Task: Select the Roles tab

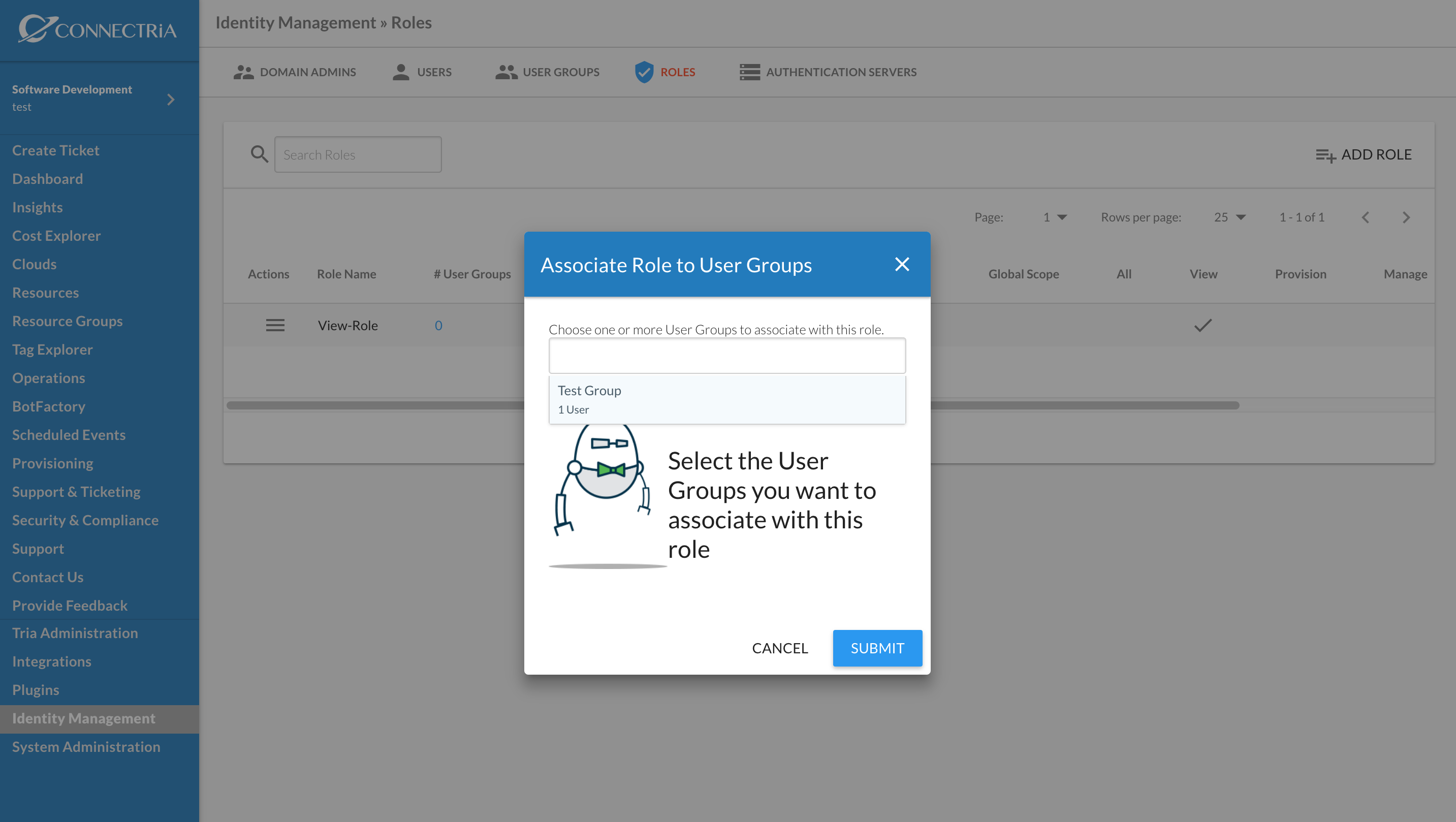Action: pyautogui.click(x=664, y=72)
